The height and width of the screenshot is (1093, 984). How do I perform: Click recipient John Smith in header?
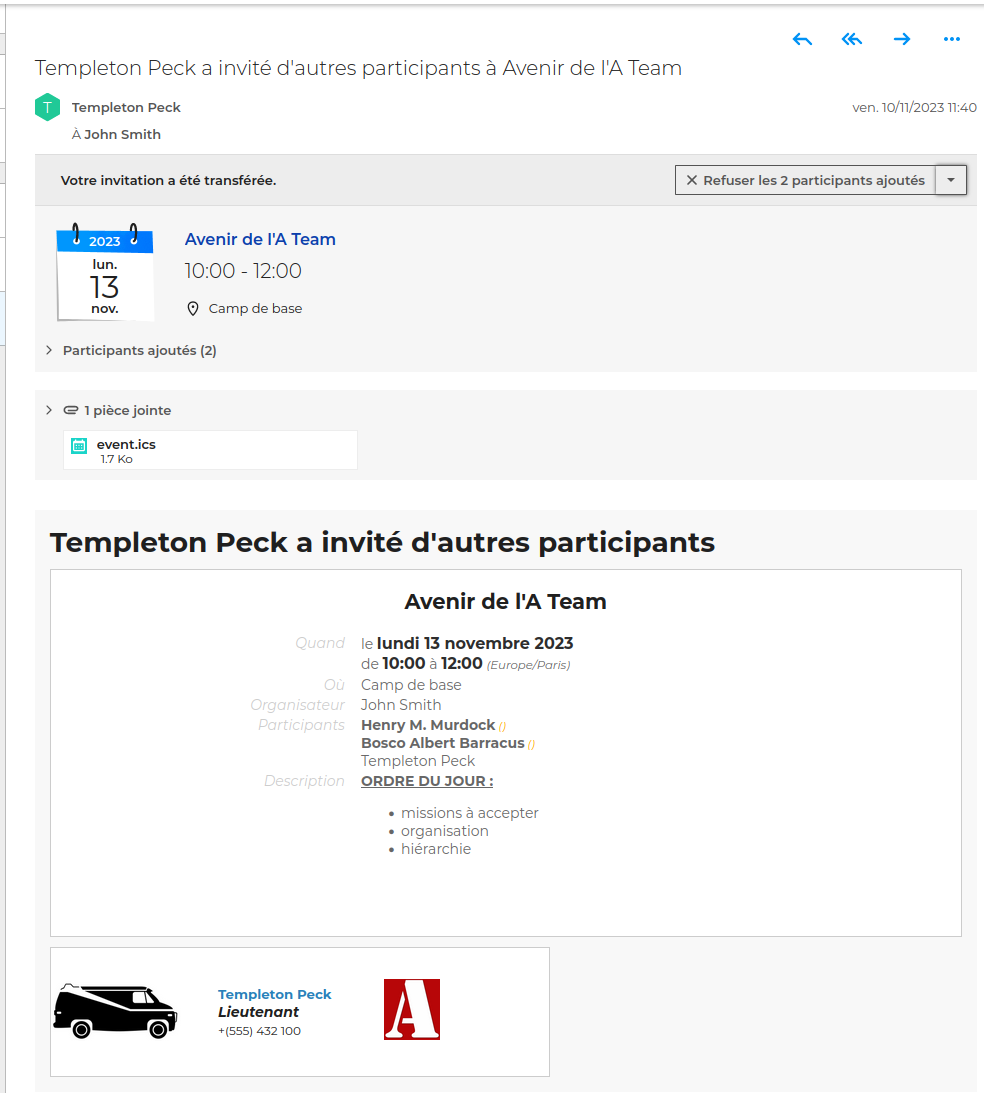click(122, 134)
